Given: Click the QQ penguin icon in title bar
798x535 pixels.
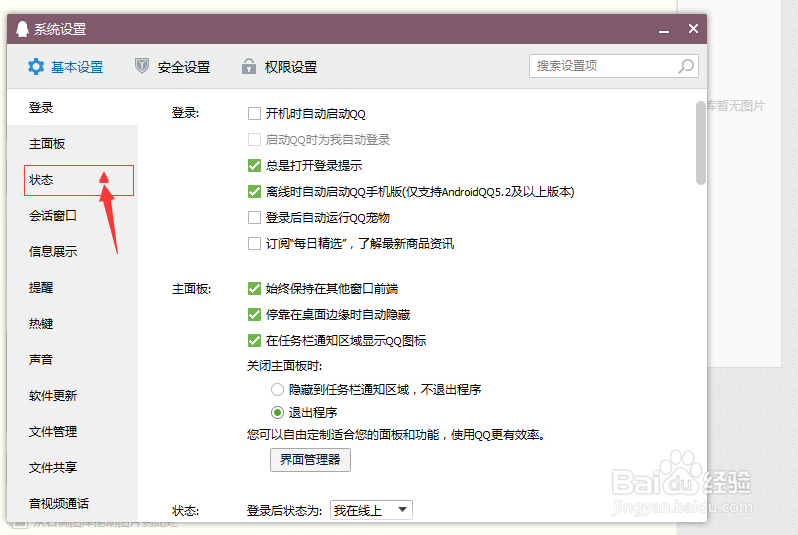Looking at the screenshot, I should click(x=22, y=29).
